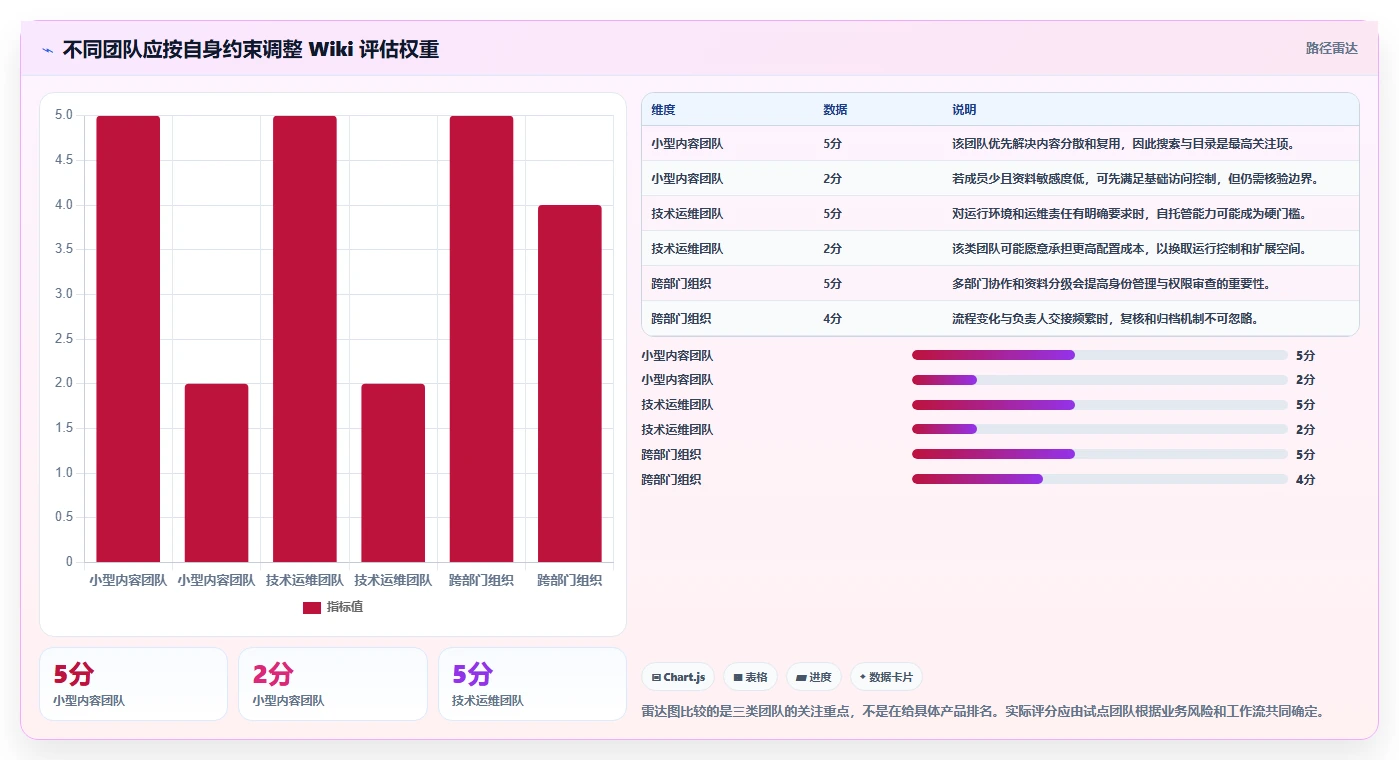Open the 2分 小型内容团队 data card
1399x760 pixels.
click(x=332, y=684)
